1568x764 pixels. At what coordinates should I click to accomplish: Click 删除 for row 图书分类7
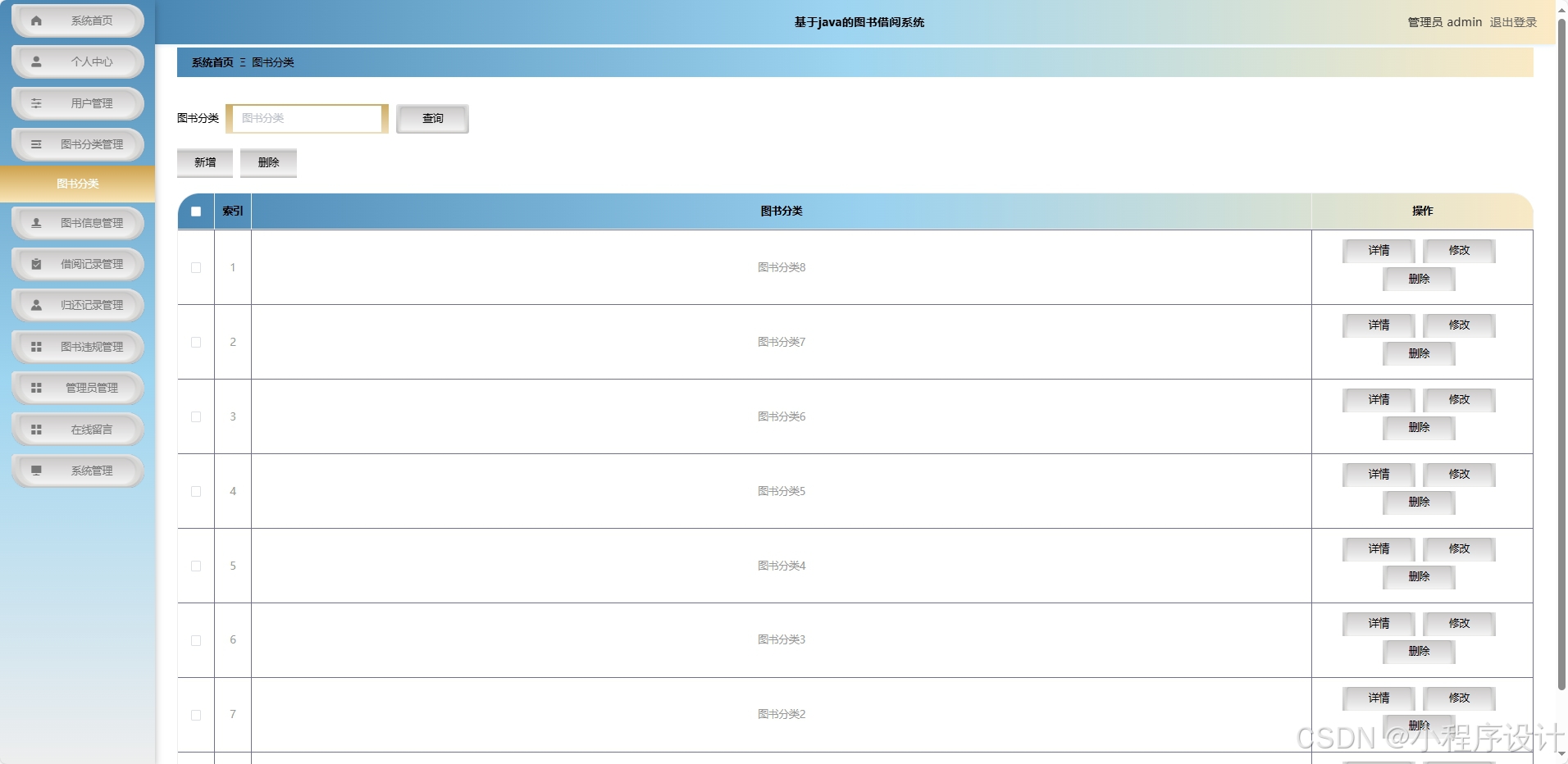point(1419,354)
